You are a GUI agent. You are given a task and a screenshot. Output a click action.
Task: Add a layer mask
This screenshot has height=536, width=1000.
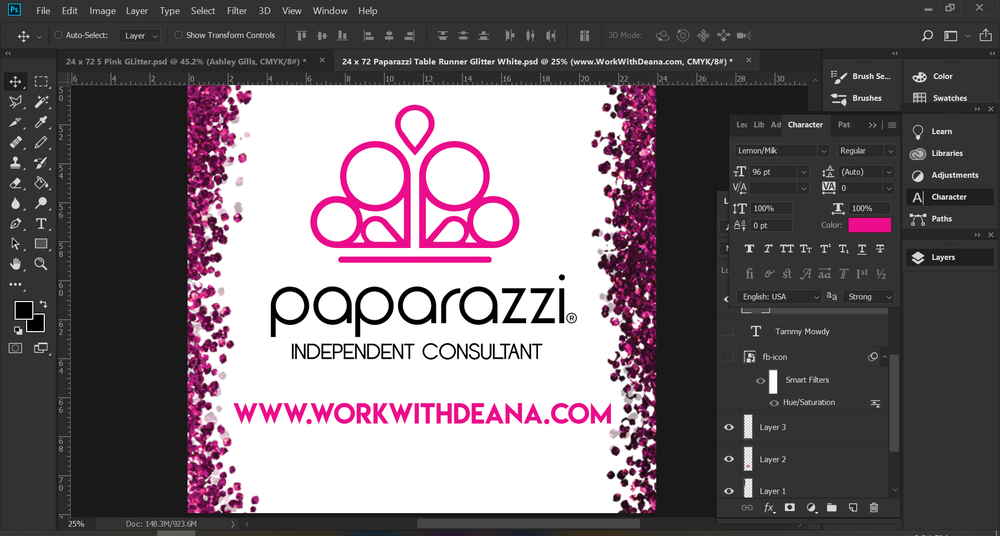(x=790, y=508)
